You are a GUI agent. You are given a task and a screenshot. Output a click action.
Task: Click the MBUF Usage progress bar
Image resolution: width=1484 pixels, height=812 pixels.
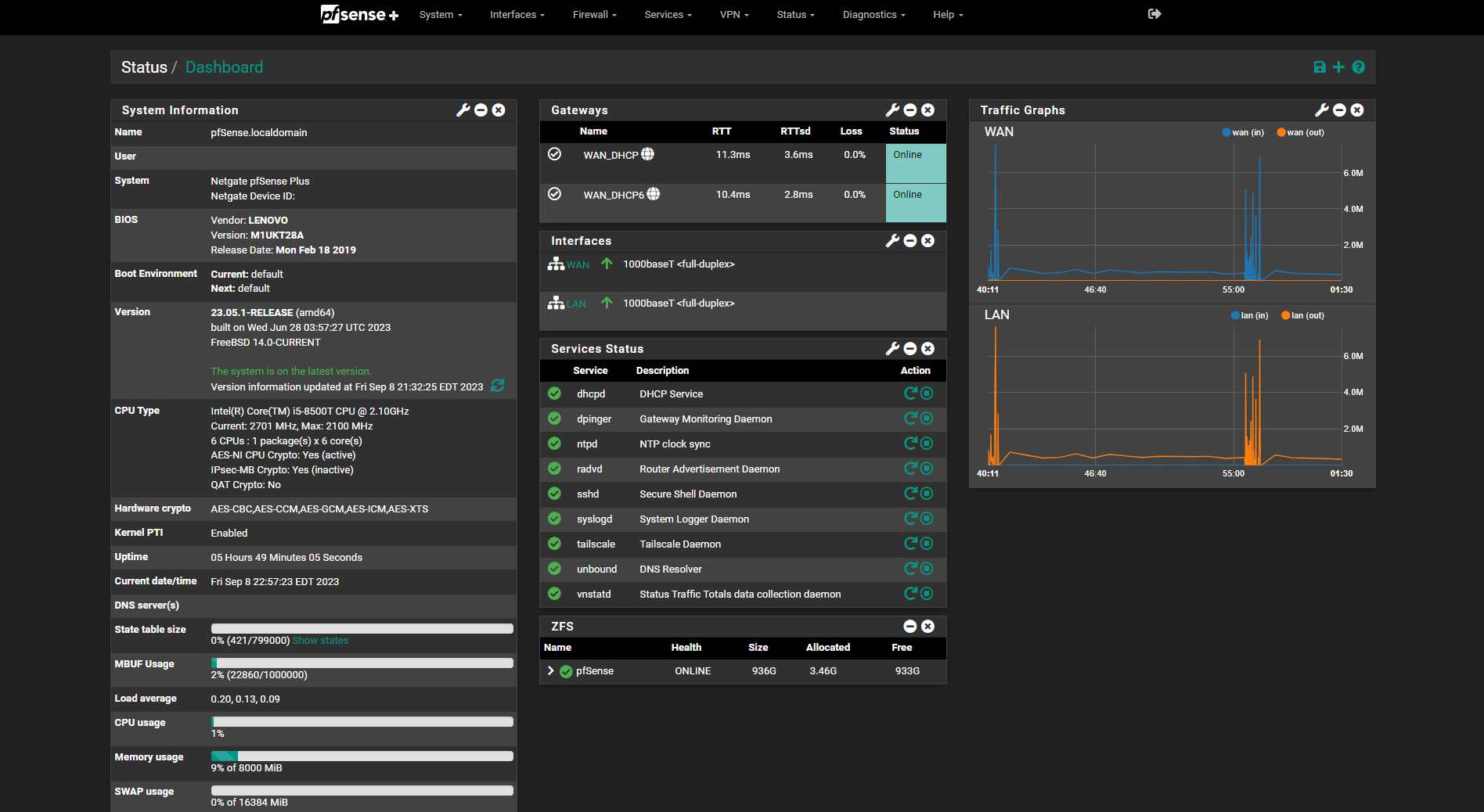coord(362,663)
